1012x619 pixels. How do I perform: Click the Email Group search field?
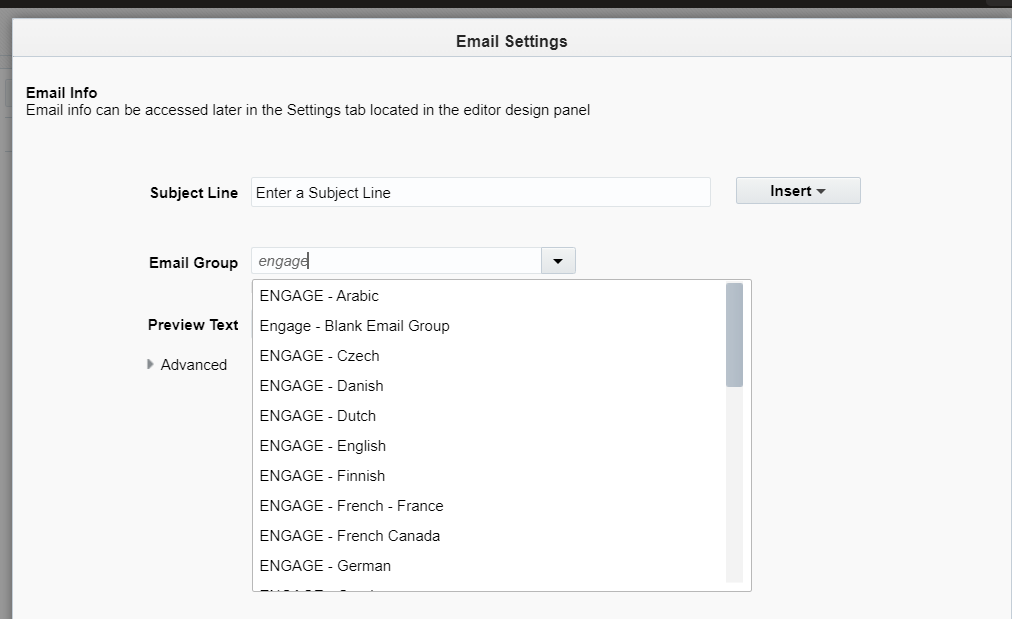click(x=395, y=261)
